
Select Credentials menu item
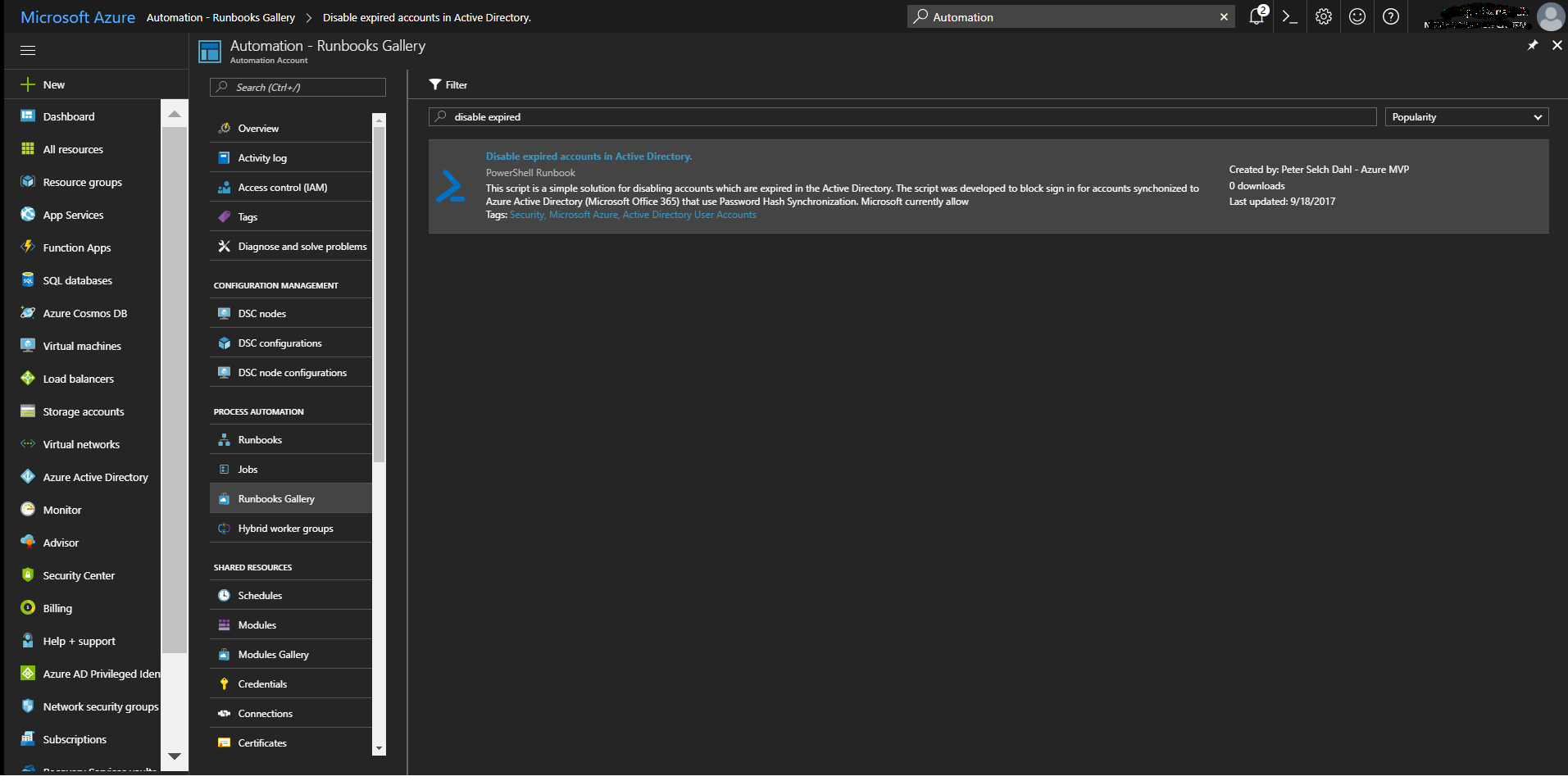pyautogui.click(x=291, y=684)
